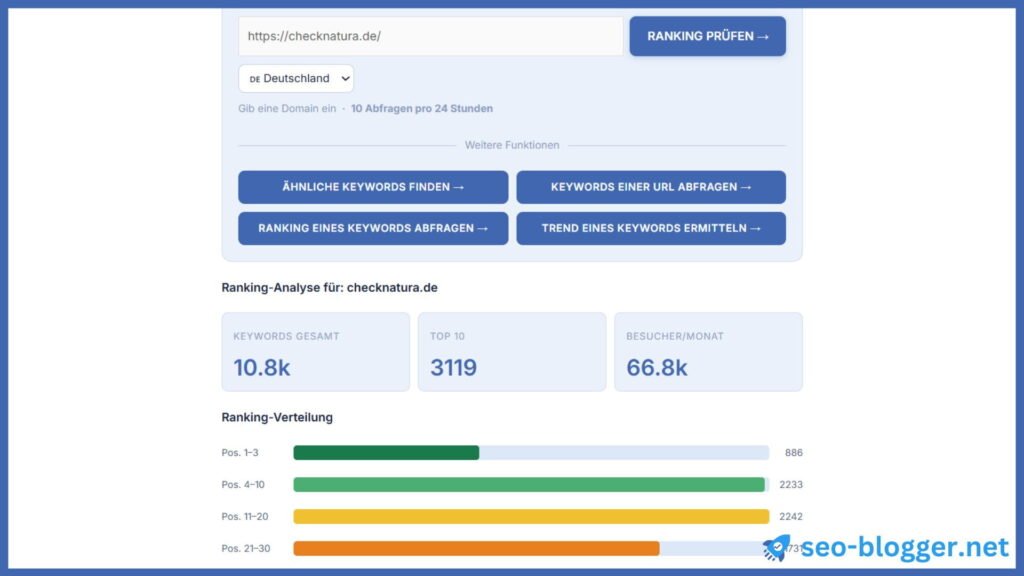The image size is (1024, 576).
Task: Select the KEYWORDS GESAMT 10.8k card
Action: tap(315, 352)
